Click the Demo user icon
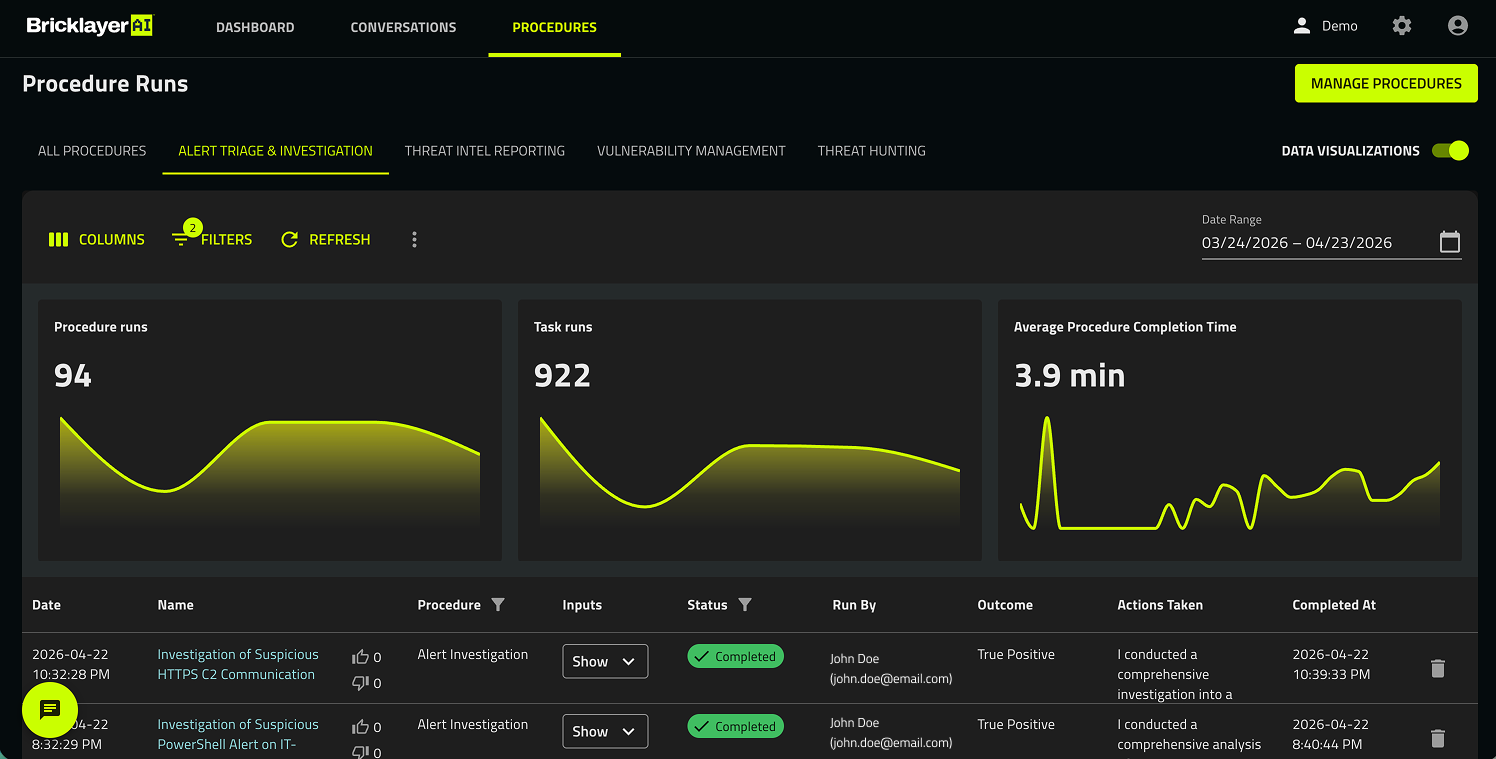 (1301, 26)
